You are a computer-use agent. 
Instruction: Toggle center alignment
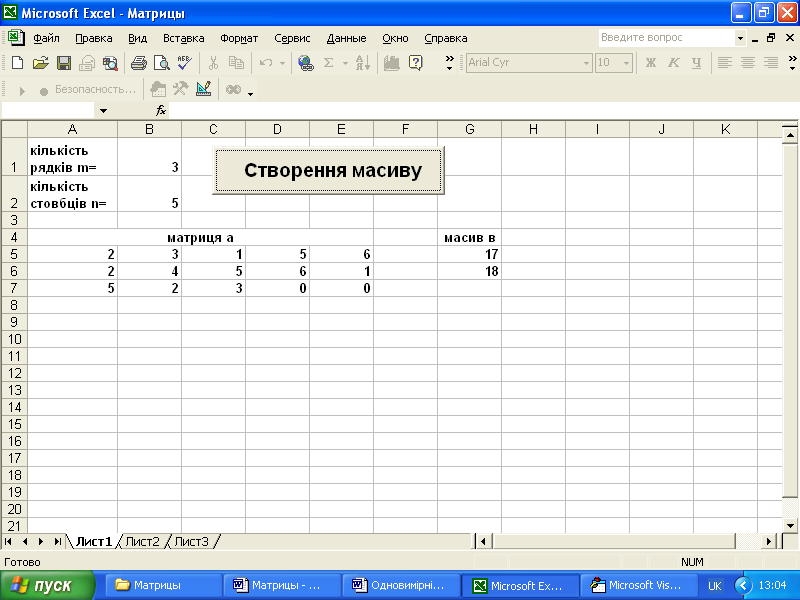coord(747,63)
